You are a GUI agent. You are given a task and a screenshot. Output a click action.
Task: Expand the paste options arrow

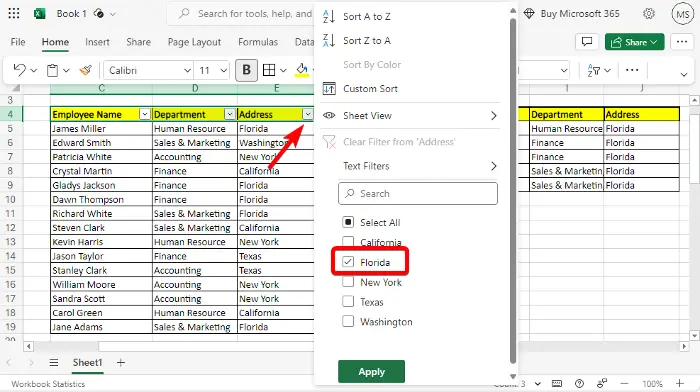(66, 71)
